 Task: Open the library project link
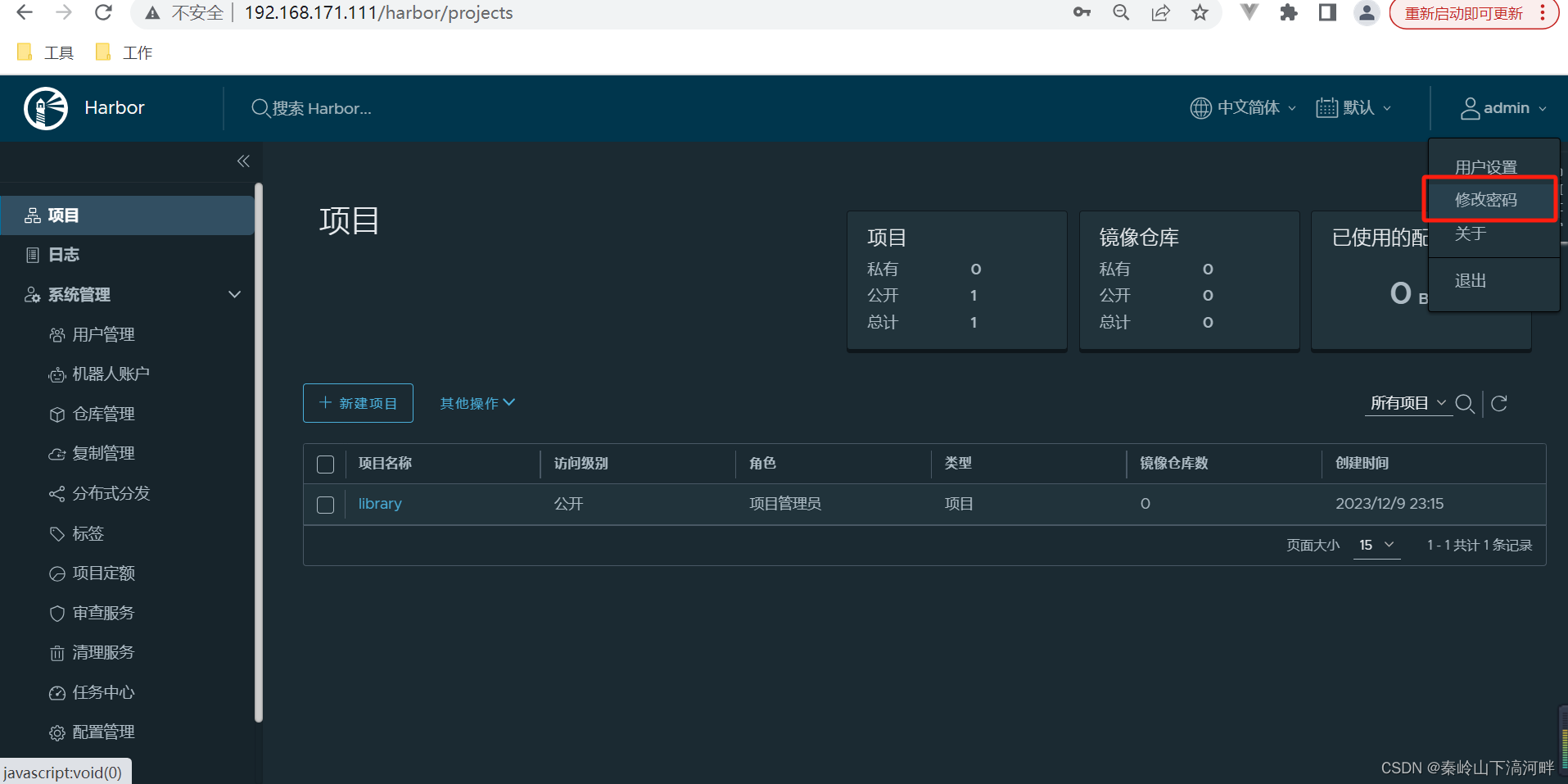[x=380, y=503]
